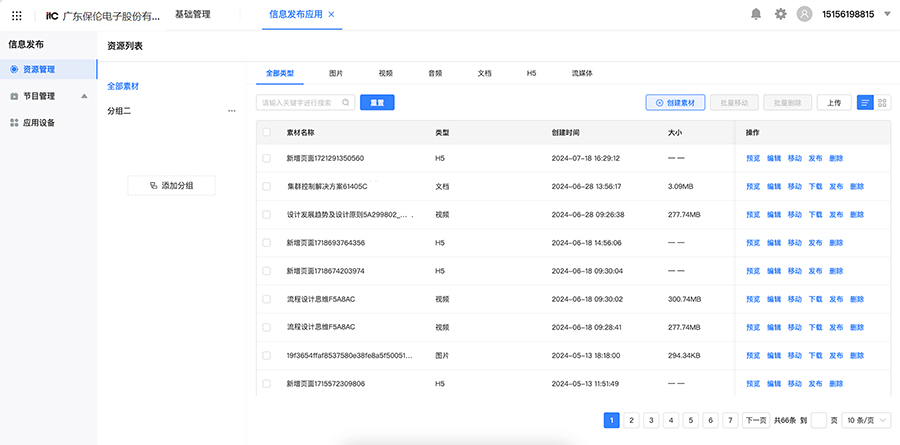The image size is (900, 445).
Task: Click 移动 for 设计发展趋势及设计原则5A299802
Action: point(794,215)
